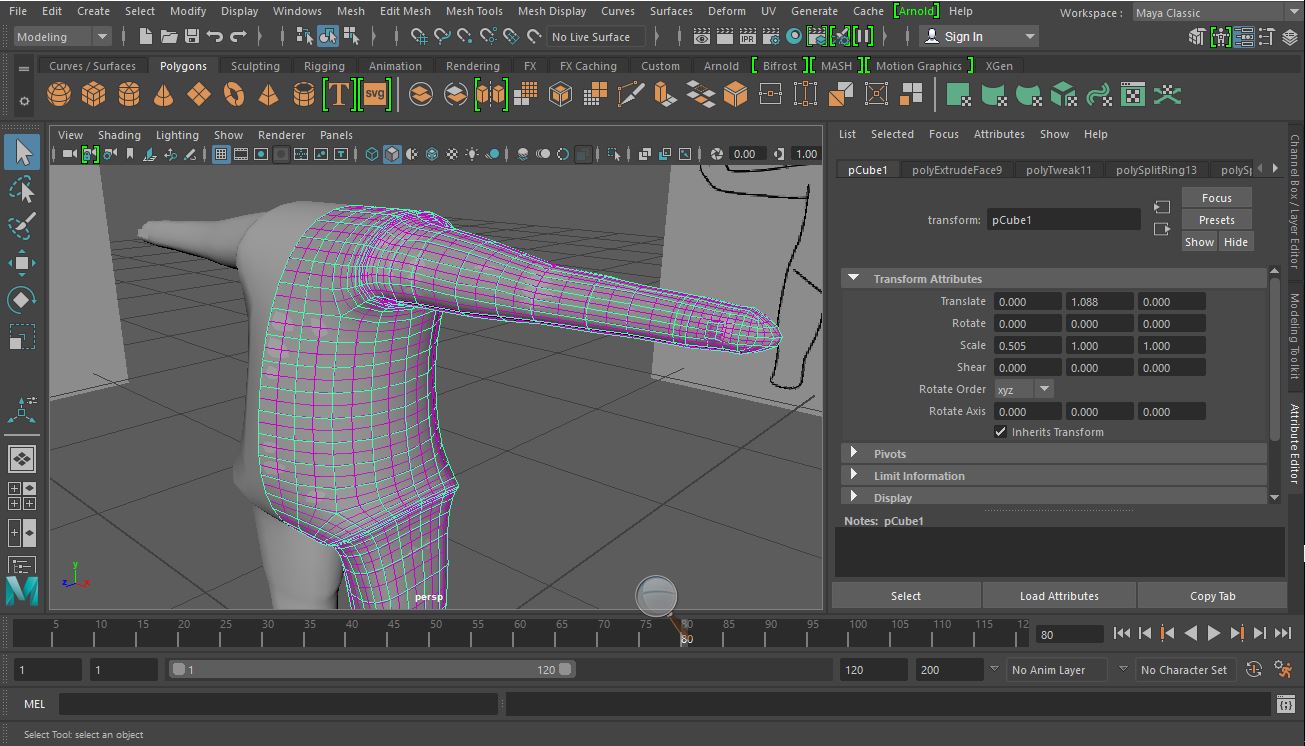Toggle the Inherits Transform checkbox
The width and height of the screenshot is (1305, 746).
tap(1000, 431)
